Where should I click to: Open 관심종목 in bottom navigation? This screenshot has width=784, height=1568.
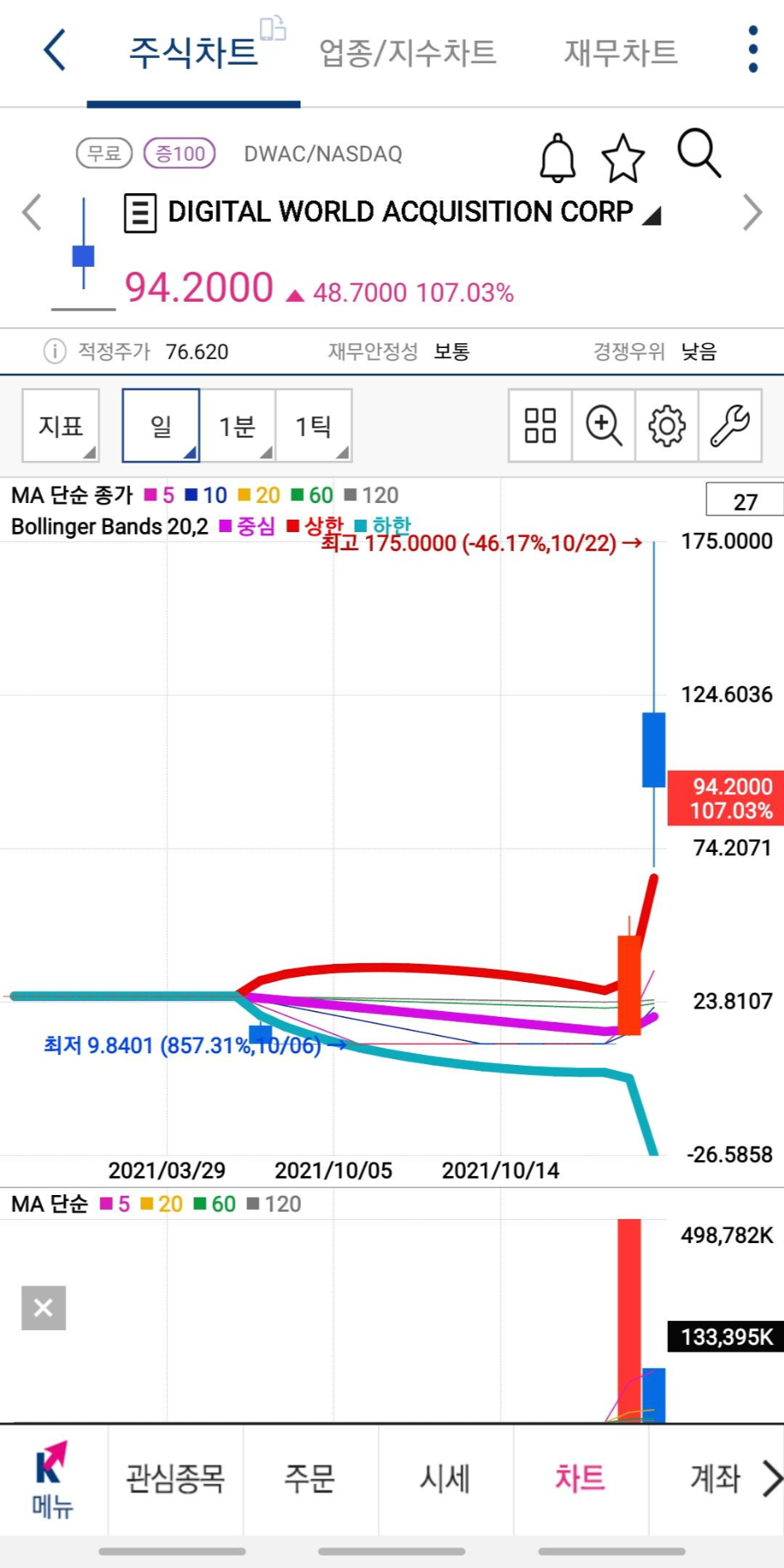[x=175, y=1479]
